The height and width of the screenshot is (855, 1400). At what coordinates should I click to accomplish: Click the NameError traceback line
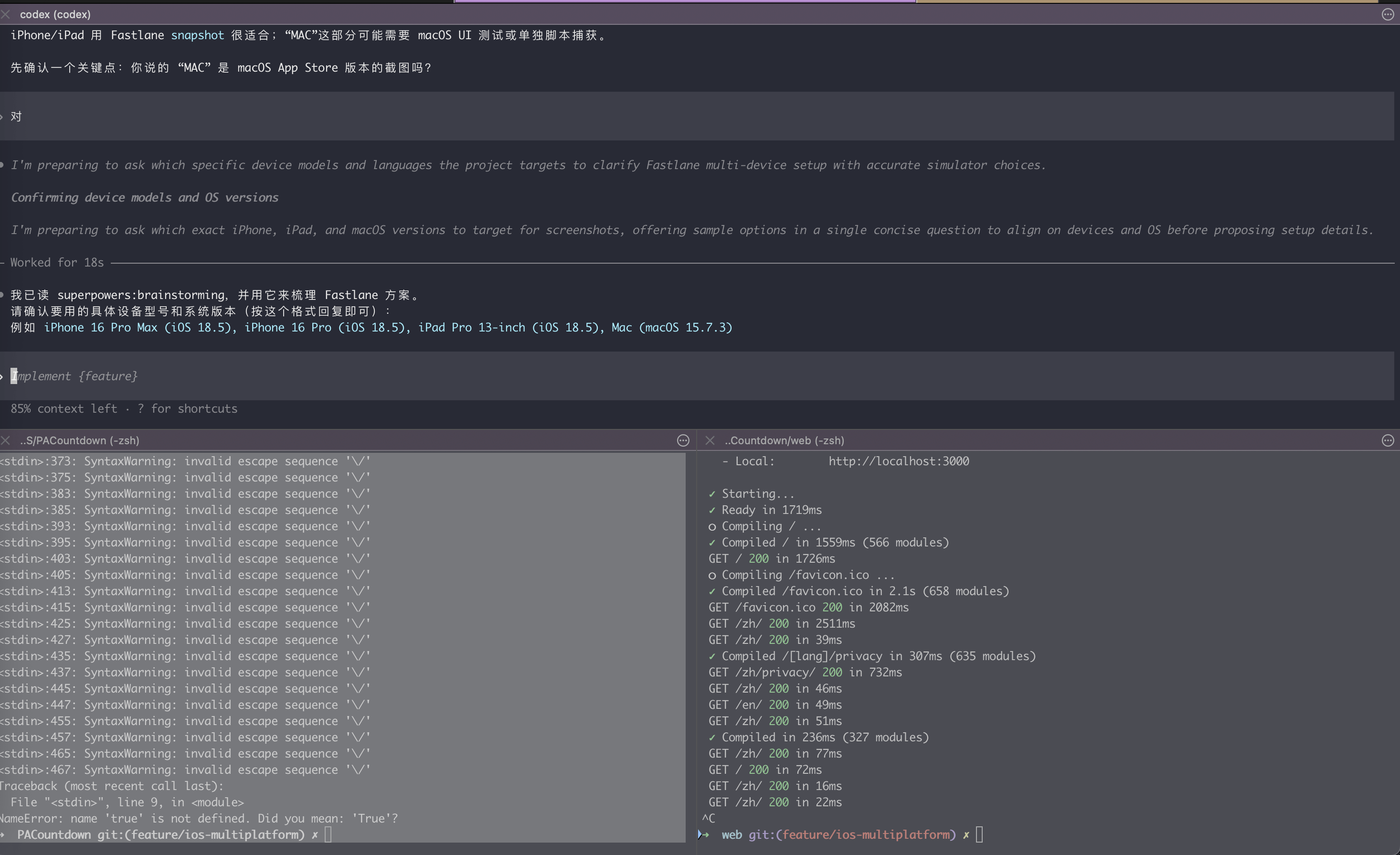click(199, 819)
